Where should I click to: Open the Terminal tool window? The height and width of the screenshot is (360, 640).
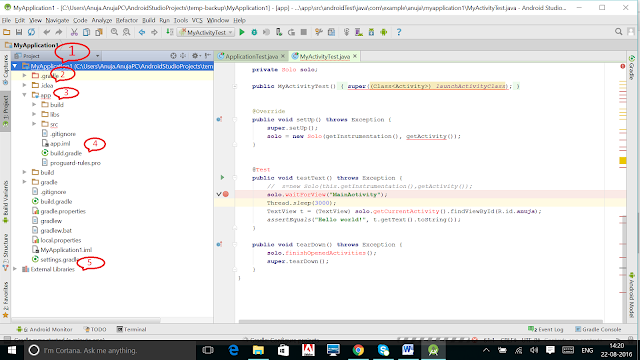point(131,329)
